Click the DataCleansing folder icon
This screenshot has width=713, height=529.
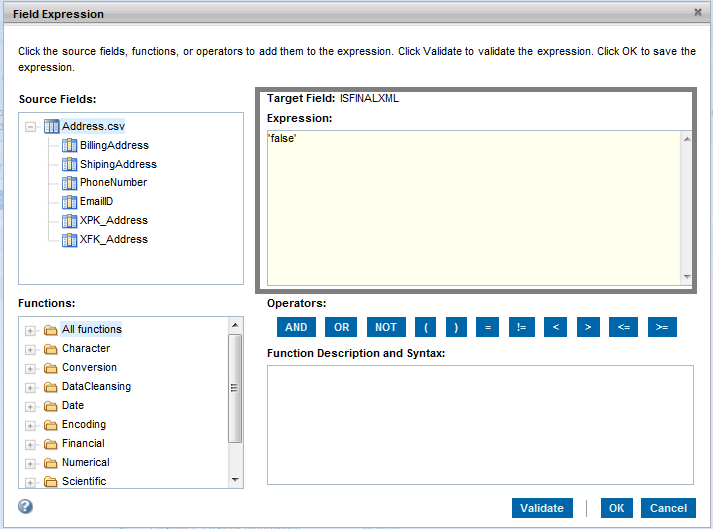click(50, 387)
